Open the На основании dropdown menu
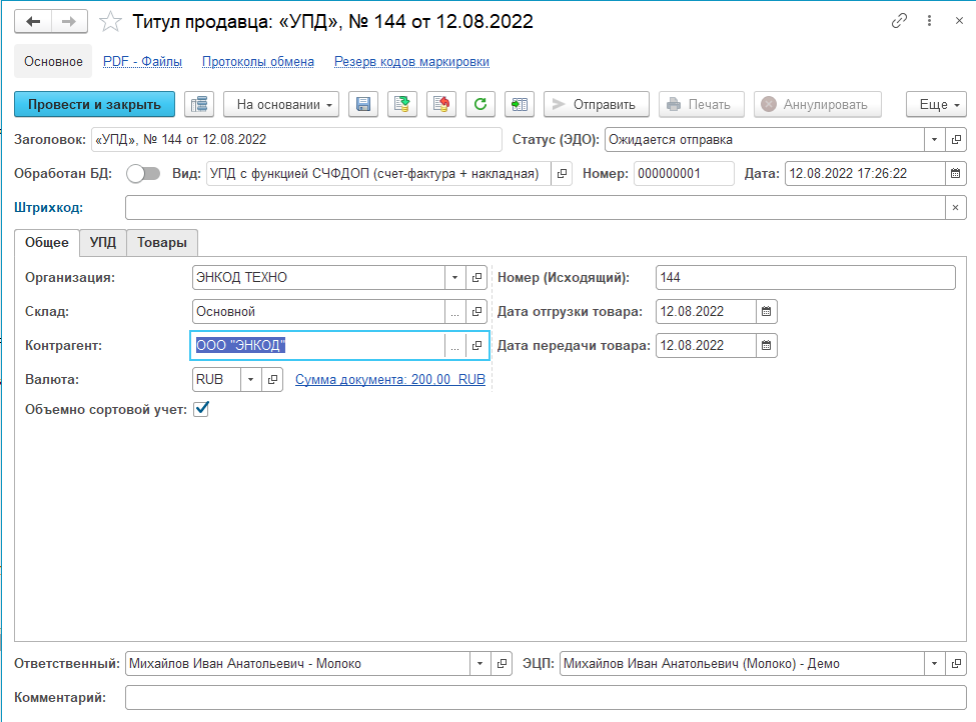976x722 pixels. pyautogui.click(x=281, y=104)
